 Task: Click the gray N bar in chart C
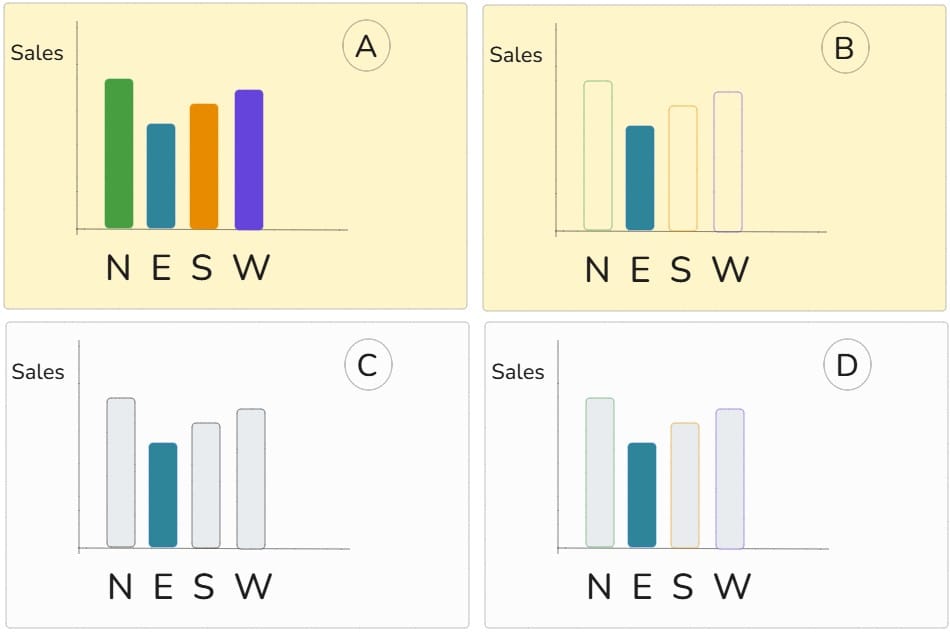point(121,472)
